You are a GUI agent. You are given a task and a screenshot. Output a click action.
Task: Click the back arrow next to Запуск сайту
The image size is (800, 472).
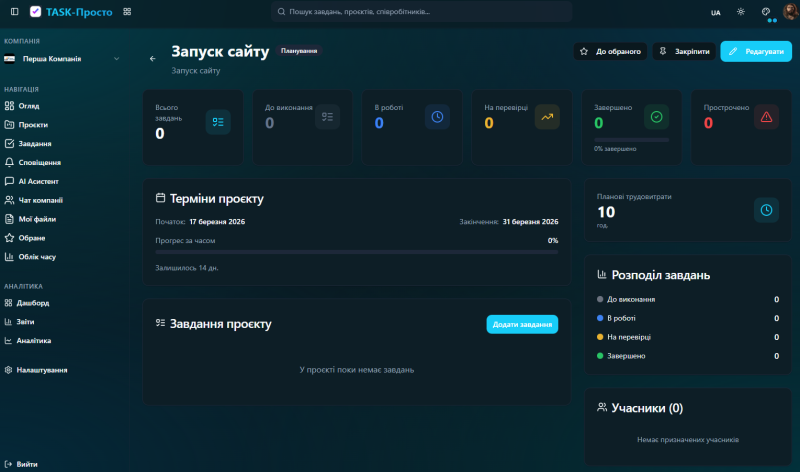153,59
